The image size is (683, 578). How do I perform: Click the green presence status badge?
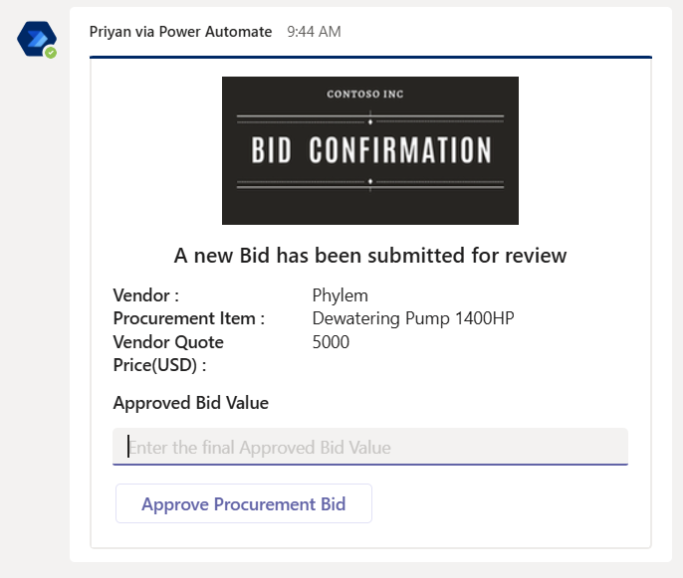point(51,53)
